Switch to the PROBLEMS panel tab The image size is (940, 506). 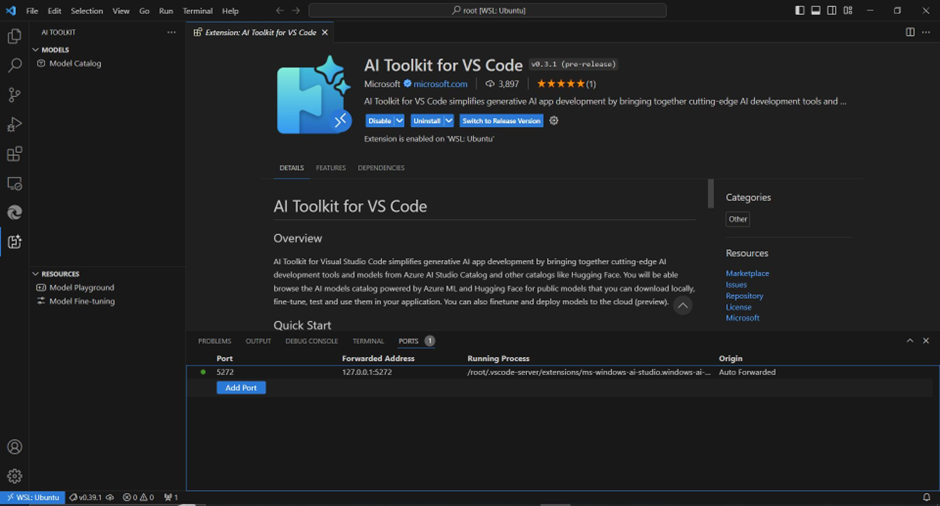click(x=215, y=341)
